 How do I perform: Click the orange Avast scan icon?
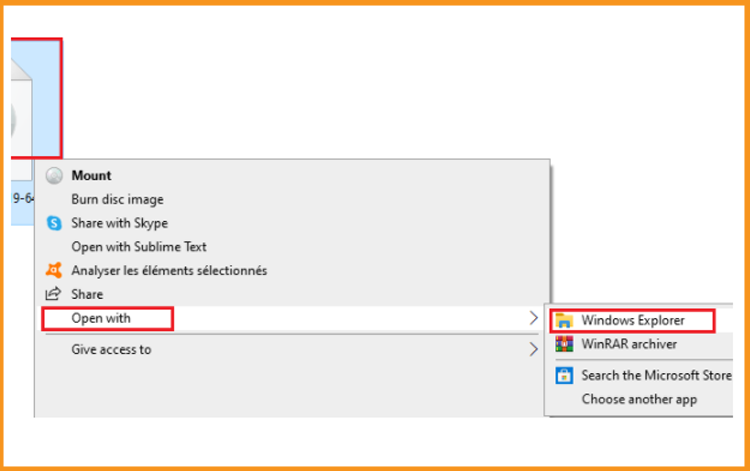point(54,270)
